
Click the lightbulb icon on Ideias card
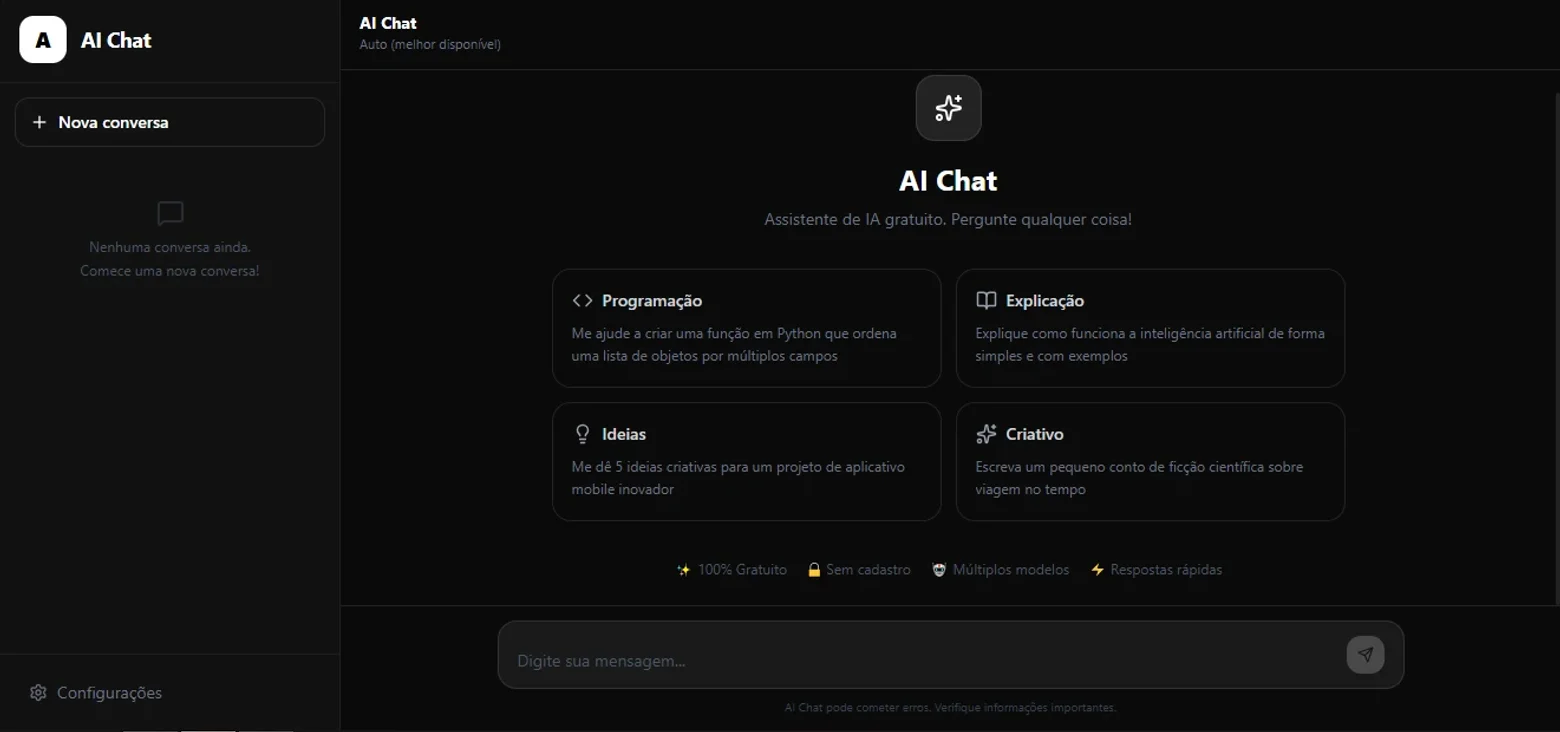click(x=582, y=434)
